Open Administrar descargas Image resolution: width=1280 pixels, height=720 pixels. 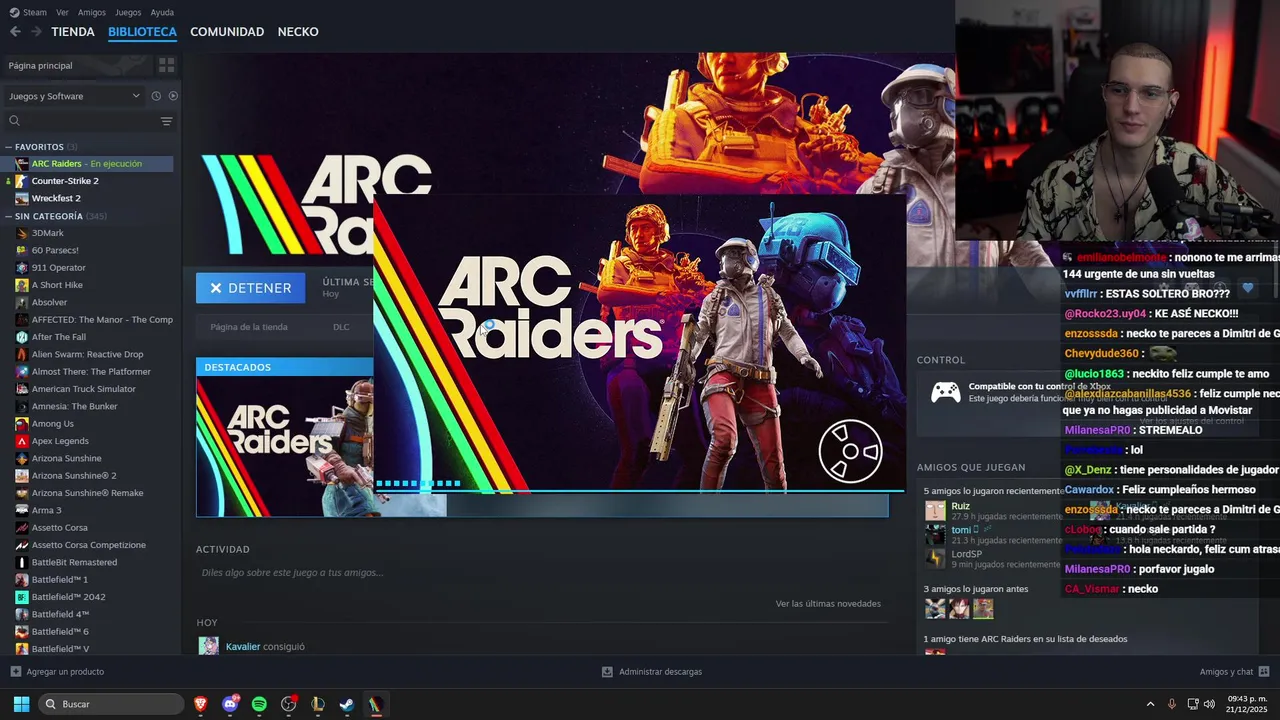point(660,672)
